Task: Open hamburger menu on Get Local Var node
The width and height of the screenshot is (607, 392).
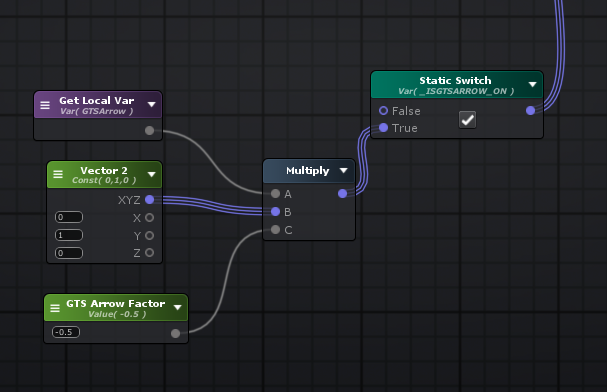Action: tap(45, 105)
